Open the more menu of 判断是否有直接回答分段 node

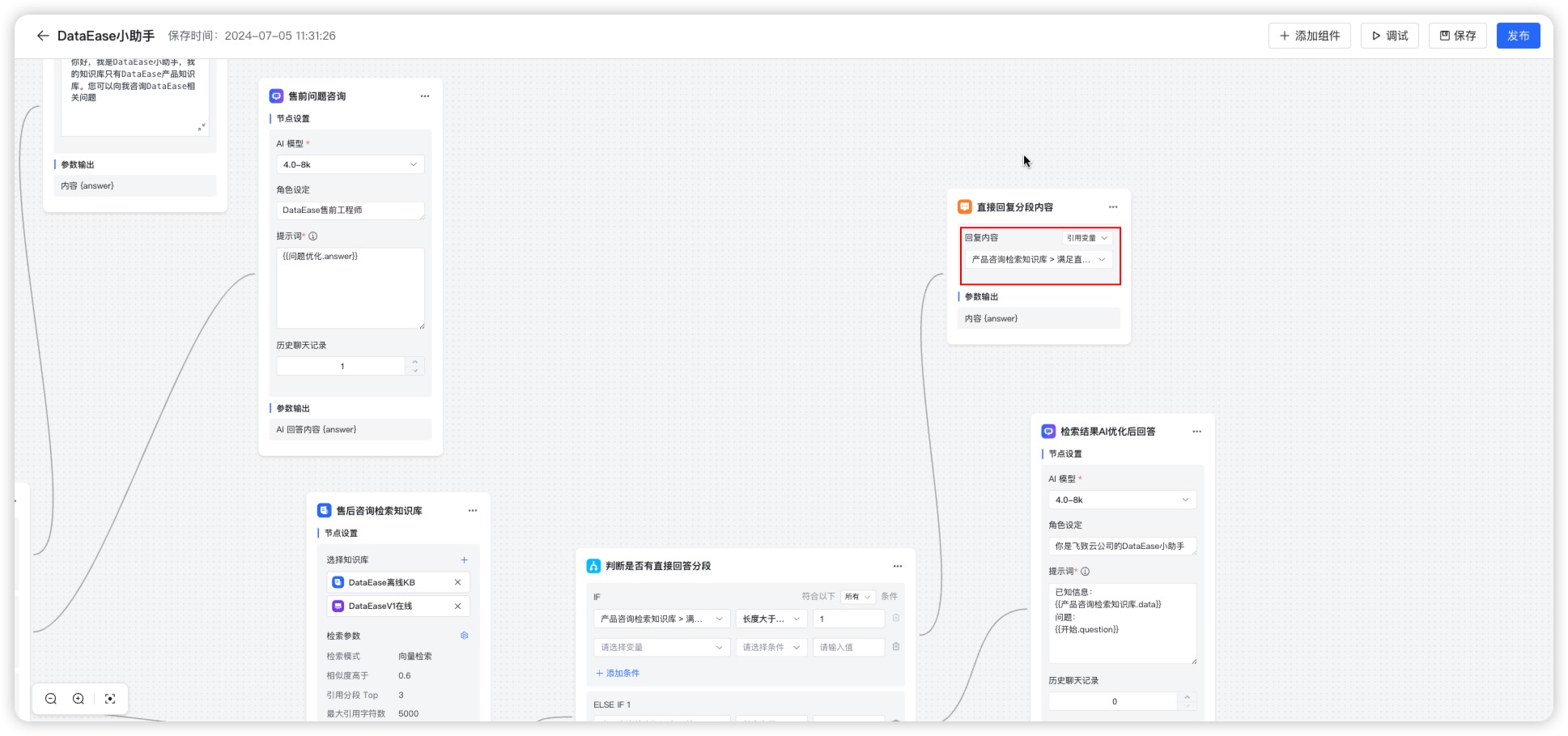[897, 567]
